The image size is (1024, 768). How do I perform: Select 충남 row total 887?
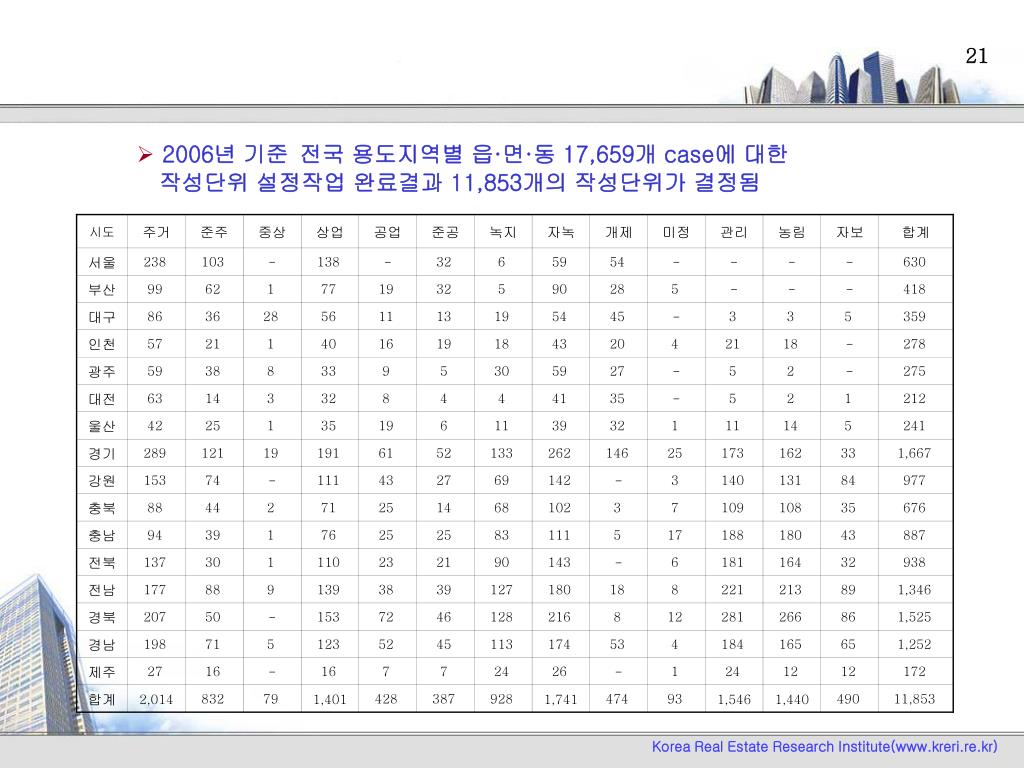pyautogui.click(x=914, y=536)
